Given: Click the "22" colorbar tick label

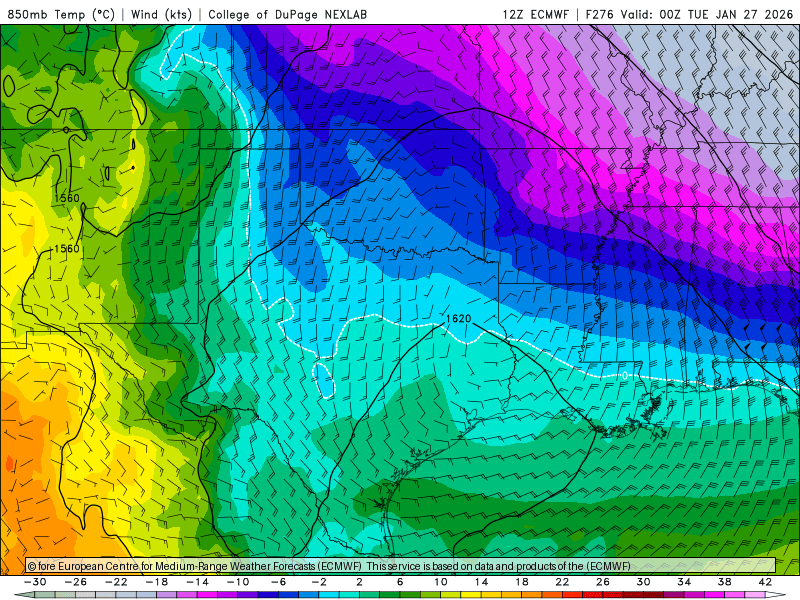Looking at the screenshot, I should 562,582.
